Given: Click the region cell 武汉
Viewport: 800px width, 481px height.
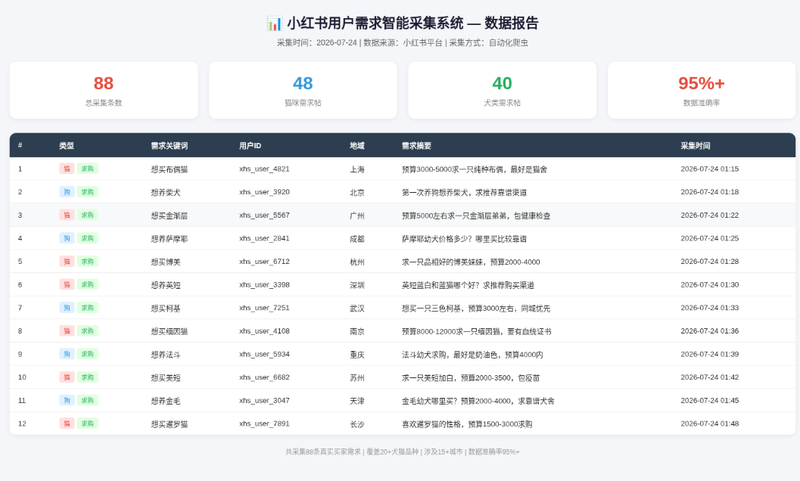Looking at the screenshot, I should tap(357, 308).
